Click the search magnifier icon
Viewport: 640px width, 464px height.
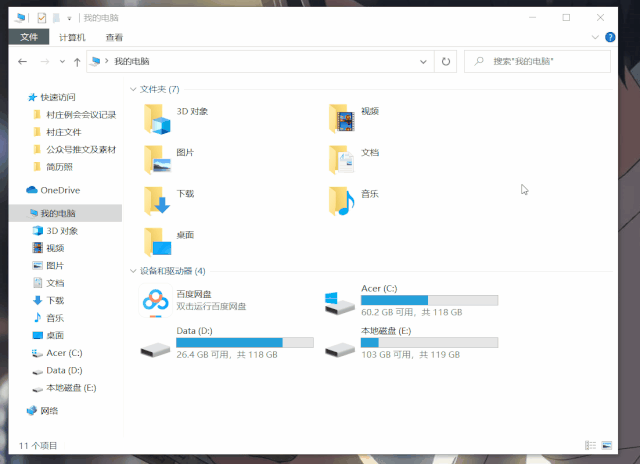pos(479,61)
